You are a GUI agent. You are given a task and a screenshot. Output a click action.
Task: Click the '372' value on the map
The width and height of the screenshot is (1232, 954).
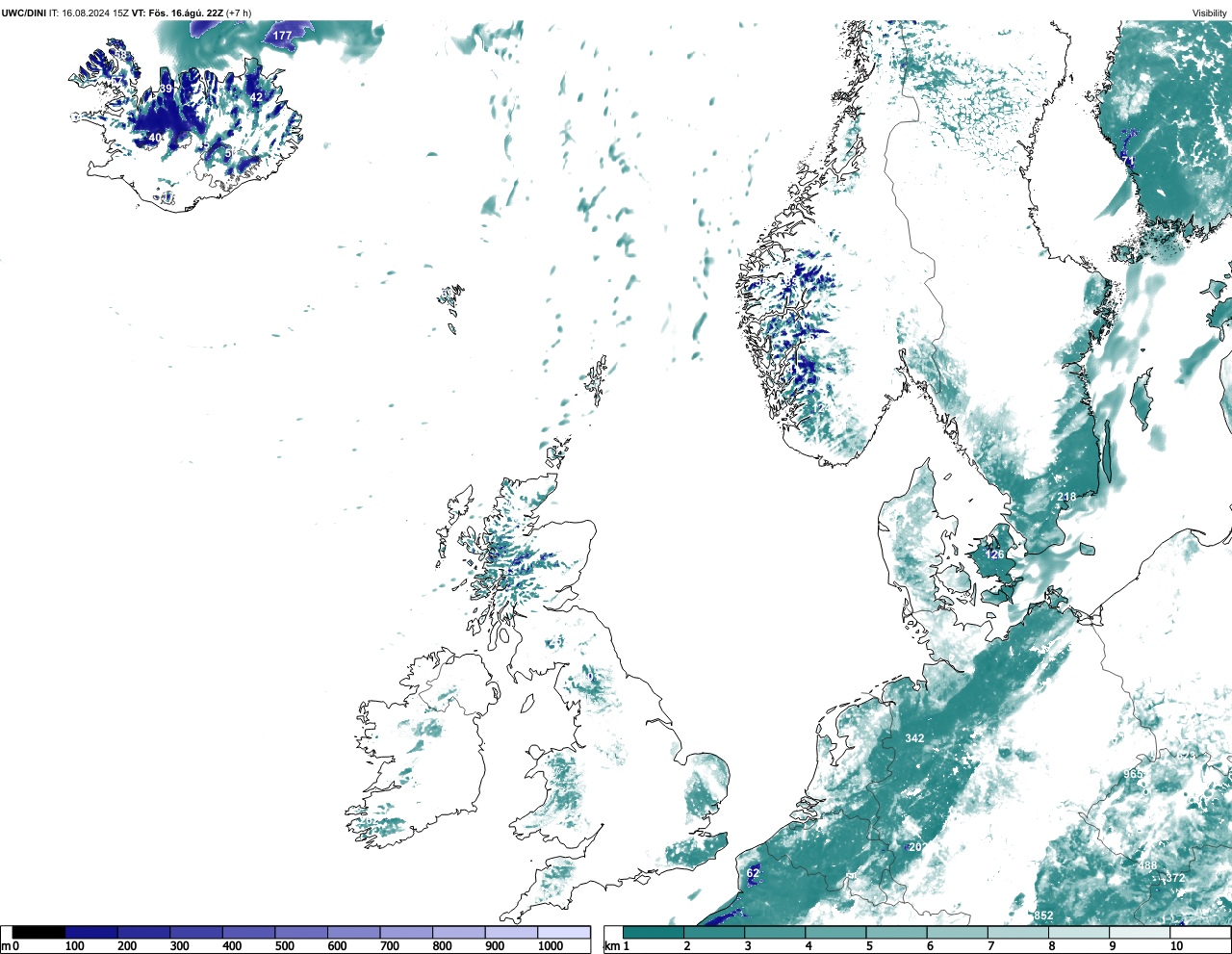click(1175, 878)
